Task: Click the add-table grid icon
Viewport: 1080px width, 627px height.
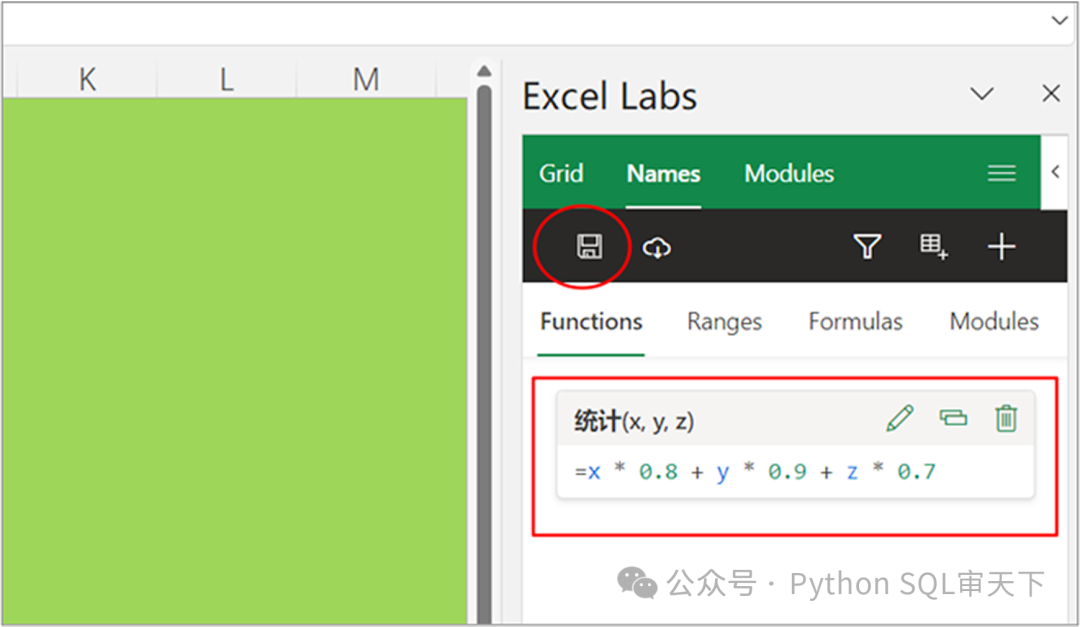Action: [x=933, y=246]
